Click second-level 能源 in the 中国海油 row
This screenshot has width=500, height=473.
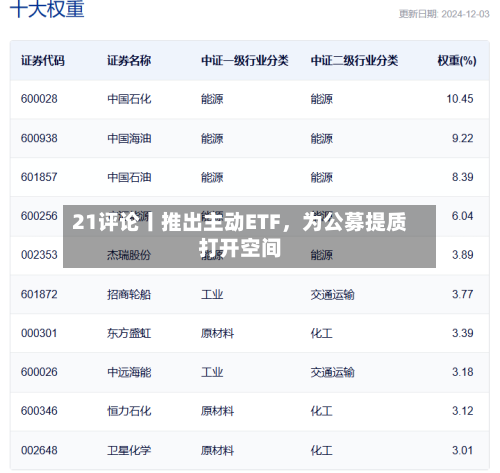tap(322, 138)
